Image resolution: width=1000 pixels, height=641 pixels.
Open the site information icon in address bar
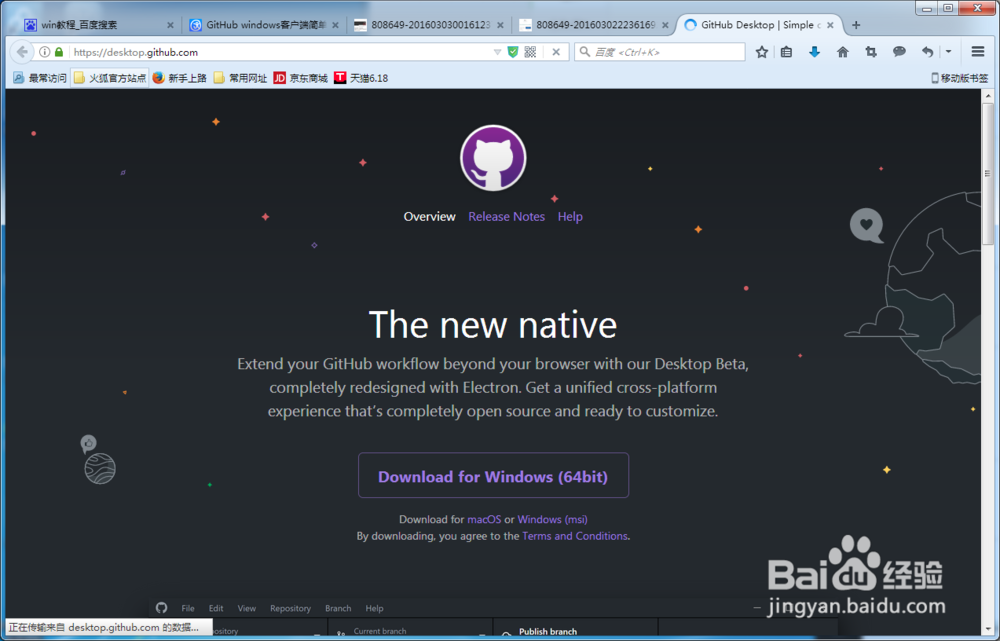click(45, 52)
